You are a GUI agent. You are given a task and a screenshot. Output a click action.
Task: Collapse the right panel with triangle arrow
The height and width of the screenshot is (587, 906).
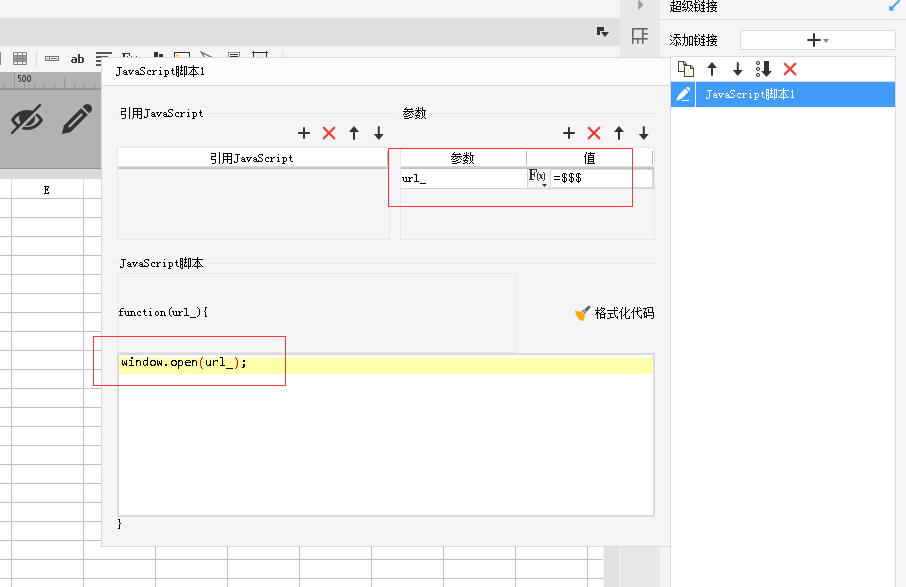pyautogui.click(x=640, y=5)
